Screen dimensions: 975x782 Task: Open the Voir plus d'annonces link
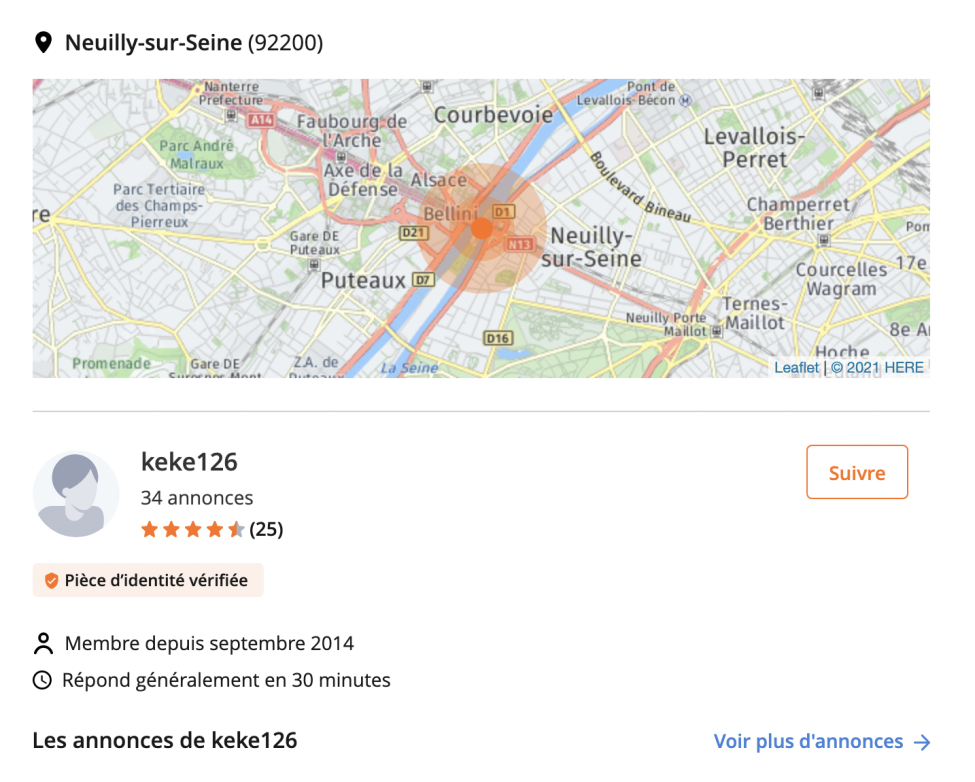[821, 742]
